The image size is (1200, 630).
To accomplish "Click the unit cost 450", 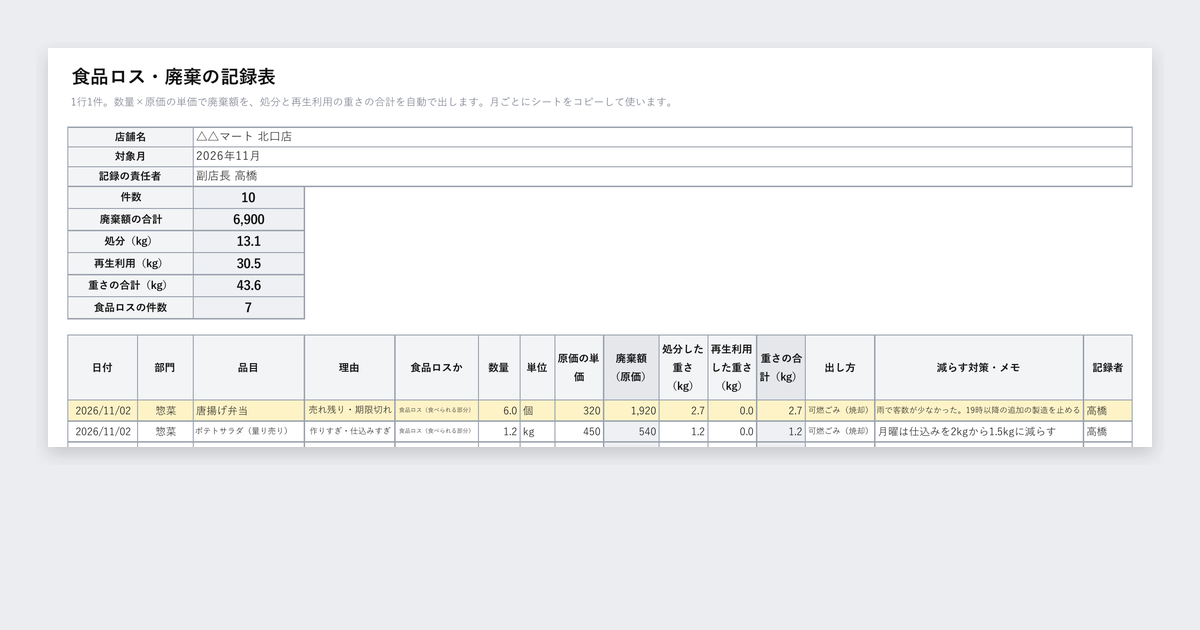I will 579,431.
